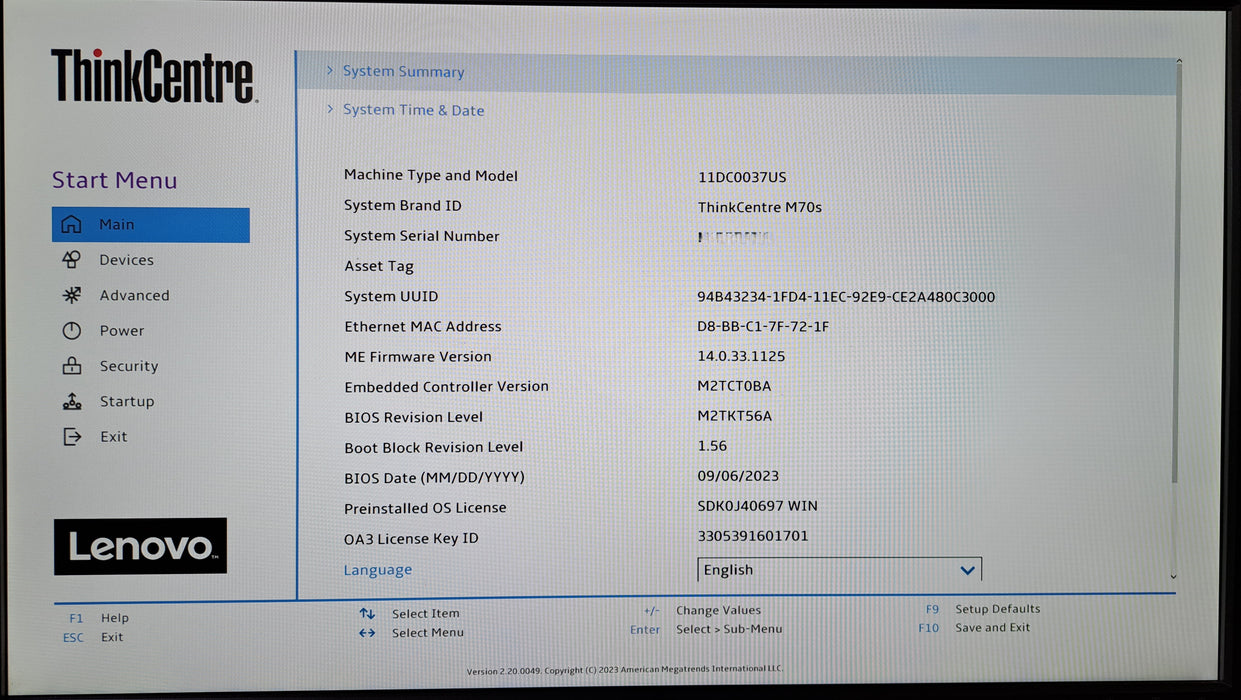Select the Security menu
The height and width of the screenshot is (700, 1241).
click(128, 366)
